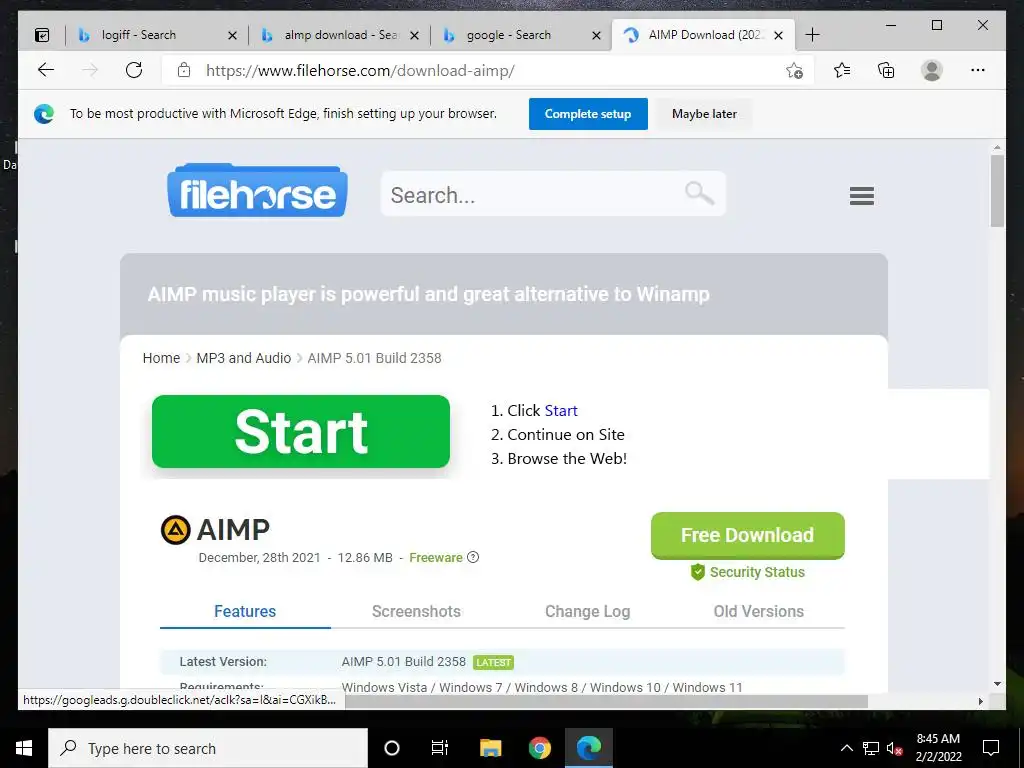
Task: Open Cortana circle icon on taskbar
Action: click(x=392, y=748)
